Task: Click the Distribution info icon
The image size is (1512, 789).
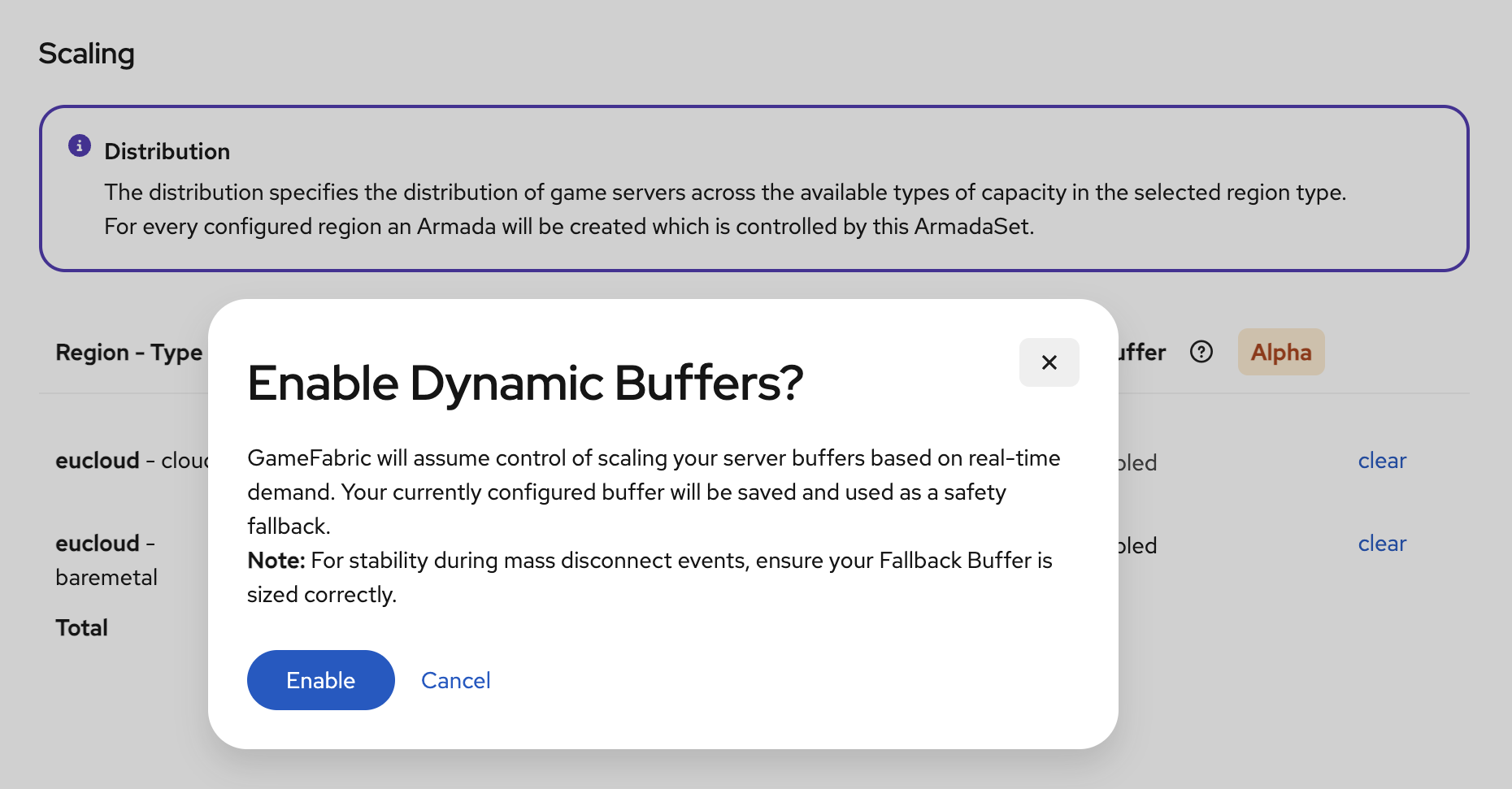Action: point(78,146)
